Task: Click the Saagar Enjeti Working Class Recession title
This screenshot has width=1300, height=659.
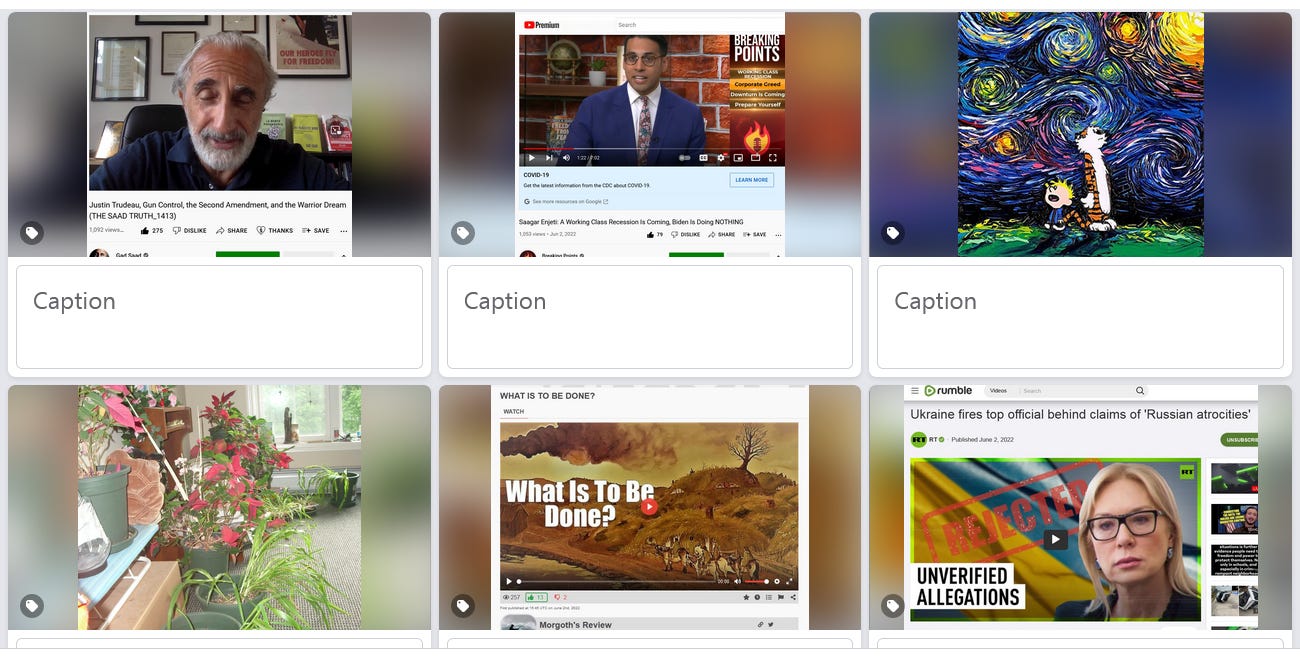Action: [631, 221]
